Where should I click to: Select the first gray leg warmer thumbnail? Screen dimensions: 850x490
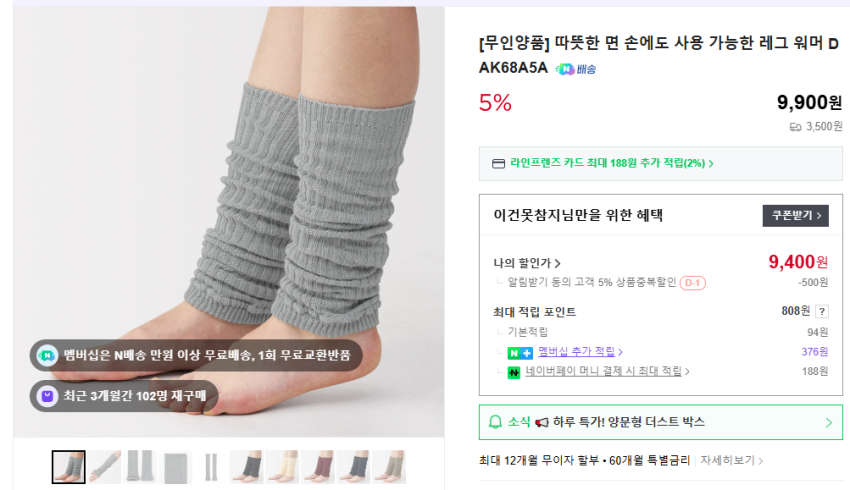[x=68, y=467]
